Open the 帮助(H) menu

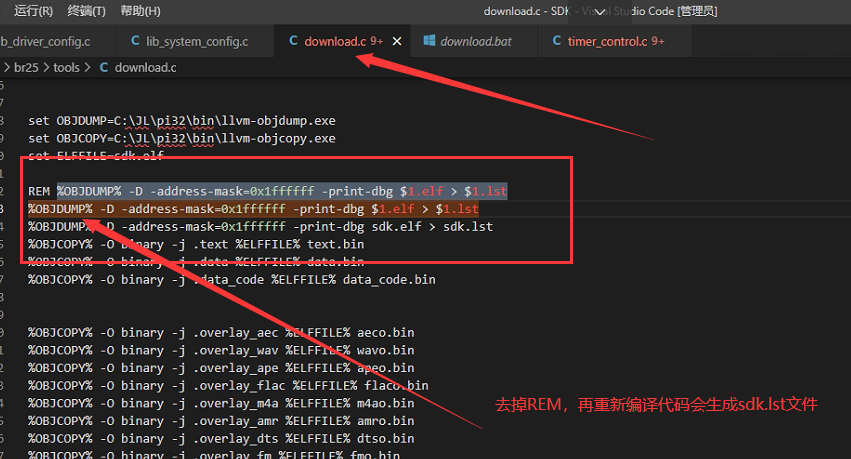(140, 11)
